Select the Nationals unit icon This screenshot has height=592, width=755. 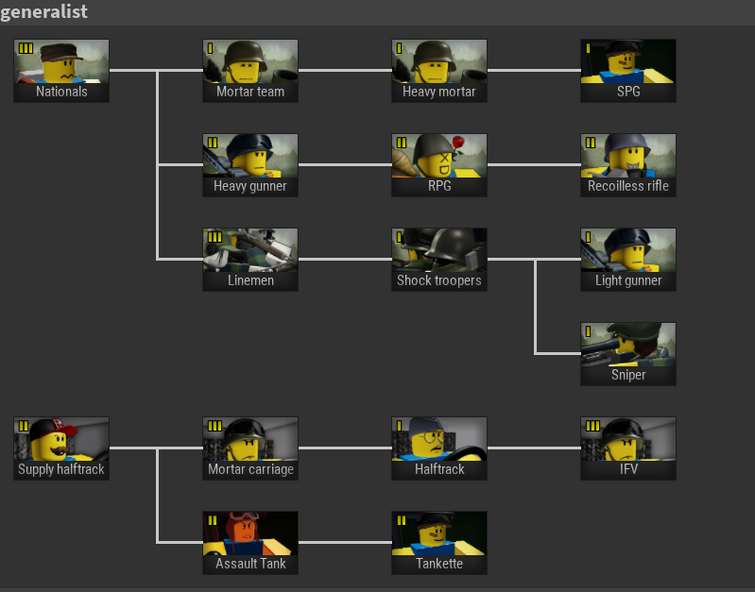click(x=61, y=71)
